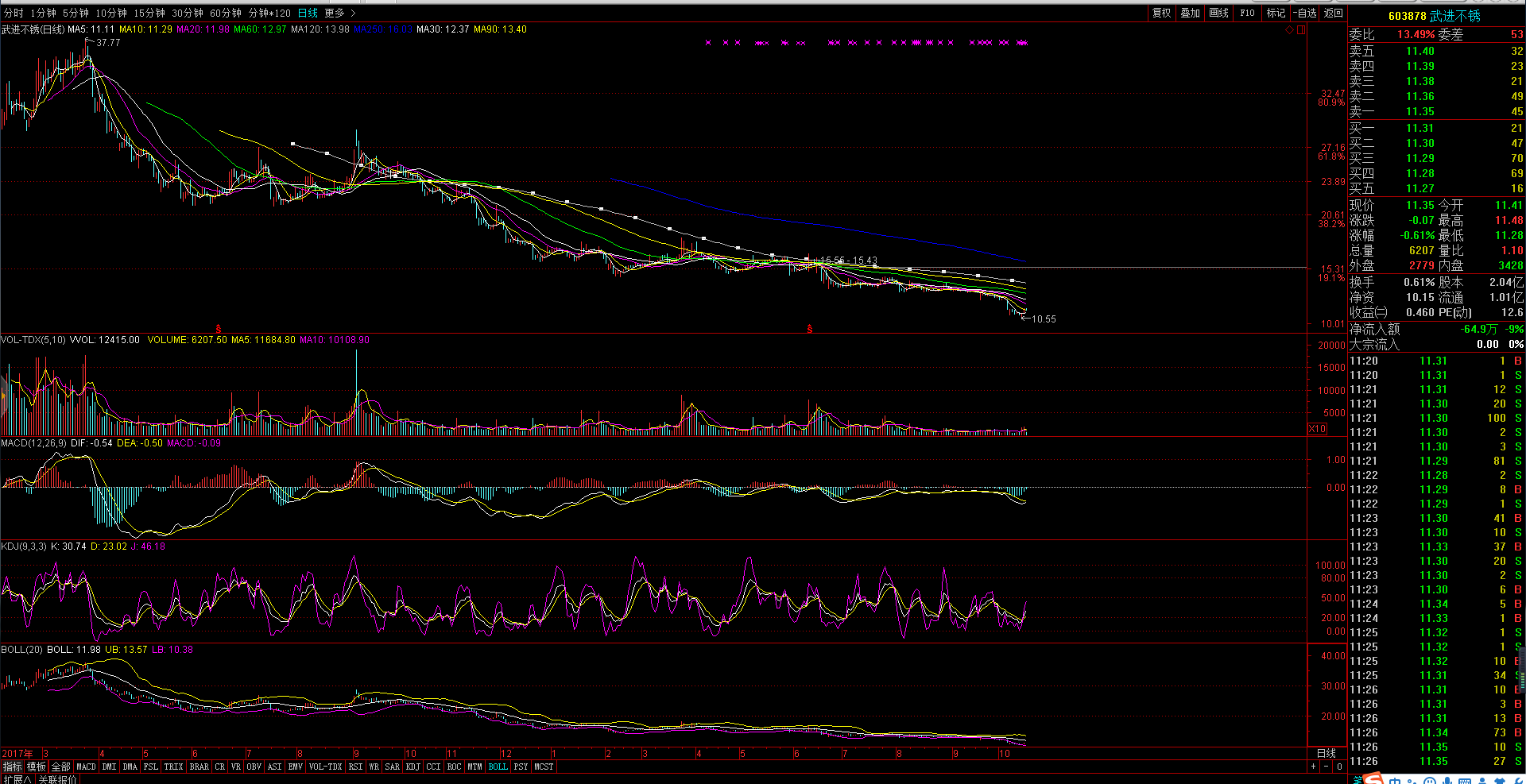Image resolution: width=1526 pixels, height=784 pixels.
Task: Select the DMA indicator
Action: [130, 767]
